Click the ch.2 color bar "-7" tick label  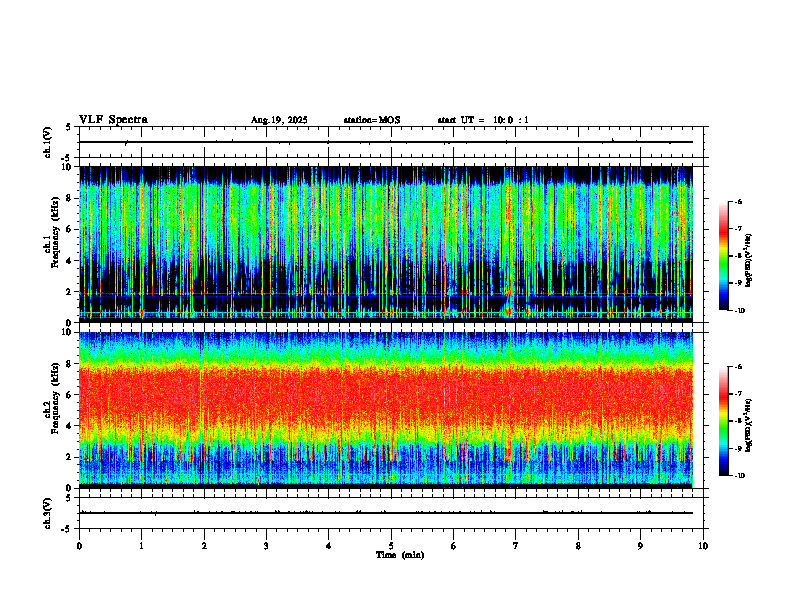tap(738, 394)
